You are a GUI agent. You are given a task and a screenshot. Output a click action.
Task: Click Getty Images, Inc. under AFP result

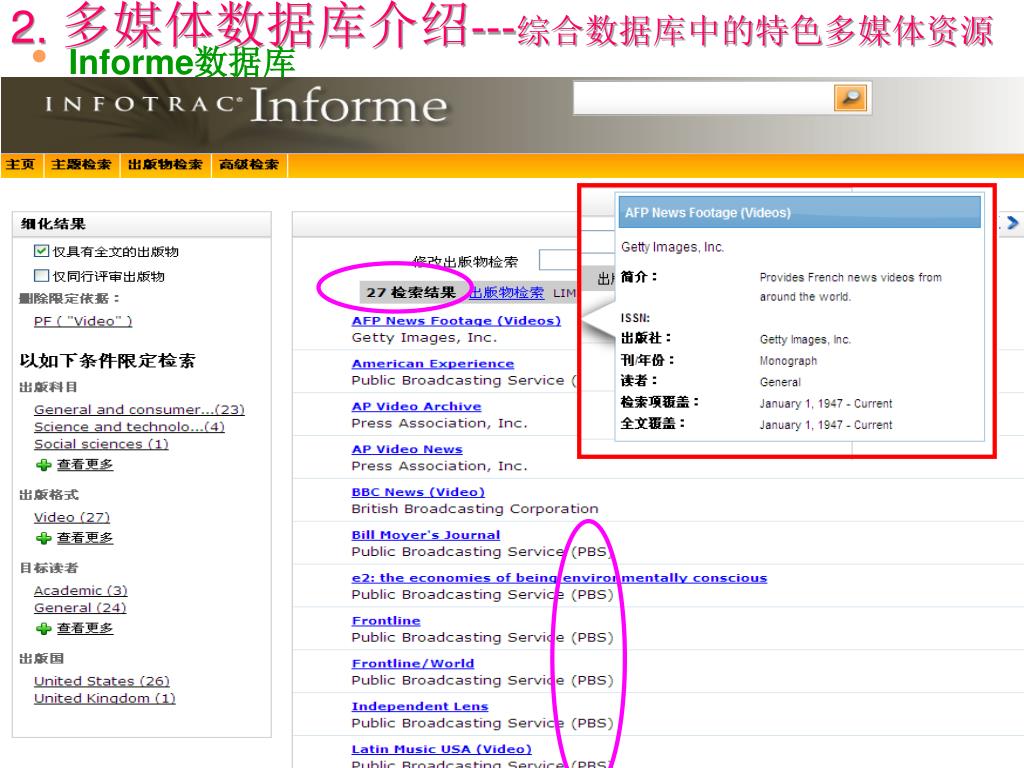424,338
